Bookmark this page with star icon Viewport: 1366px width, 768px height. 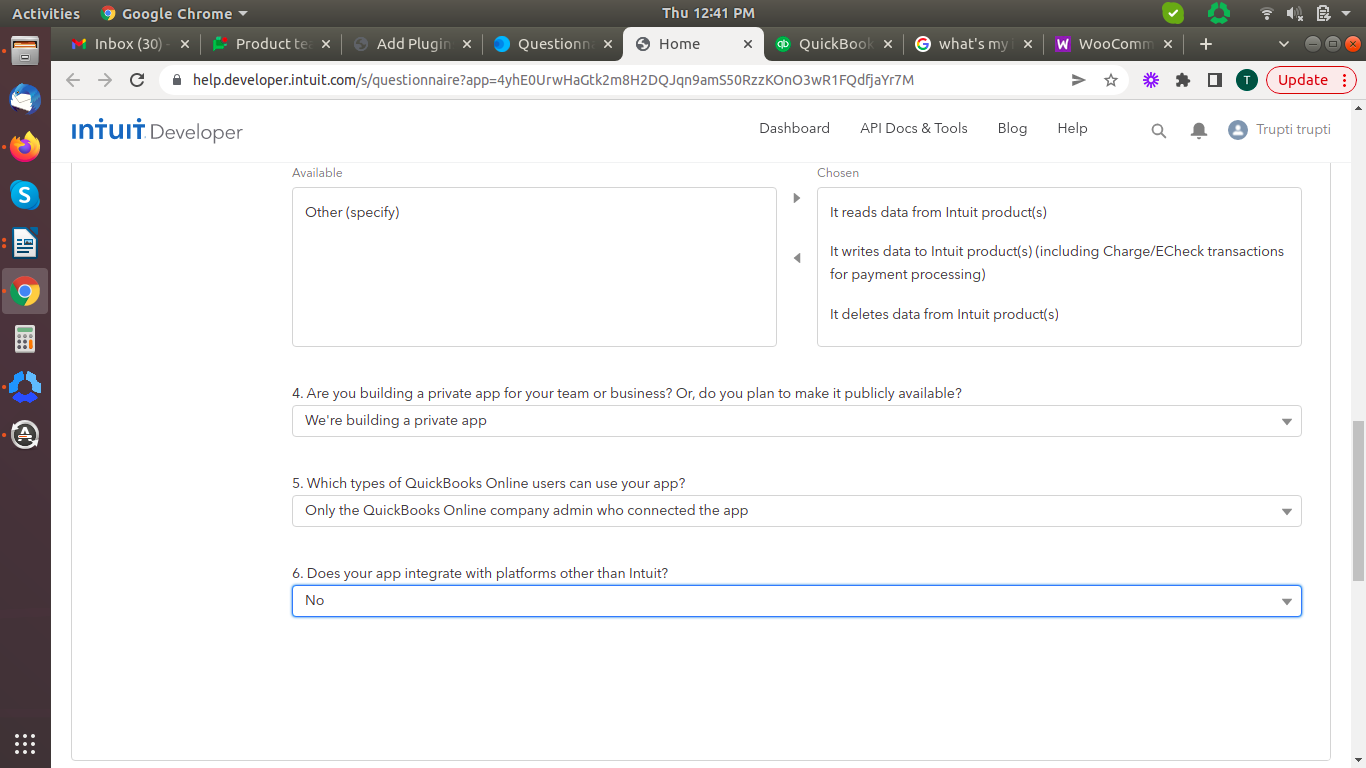(x=1110, y=80)
